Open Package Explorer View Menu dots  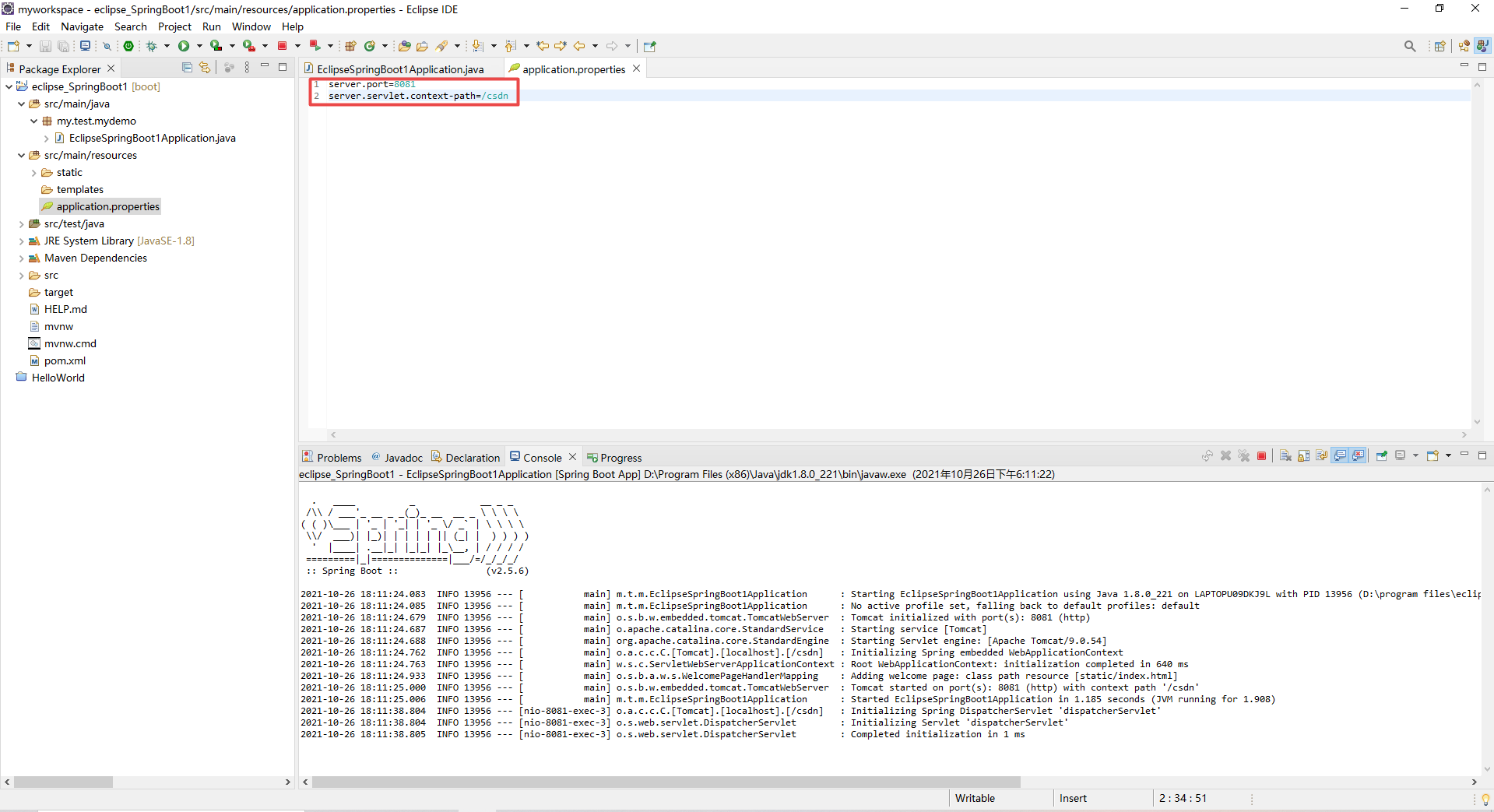point(248,68)
